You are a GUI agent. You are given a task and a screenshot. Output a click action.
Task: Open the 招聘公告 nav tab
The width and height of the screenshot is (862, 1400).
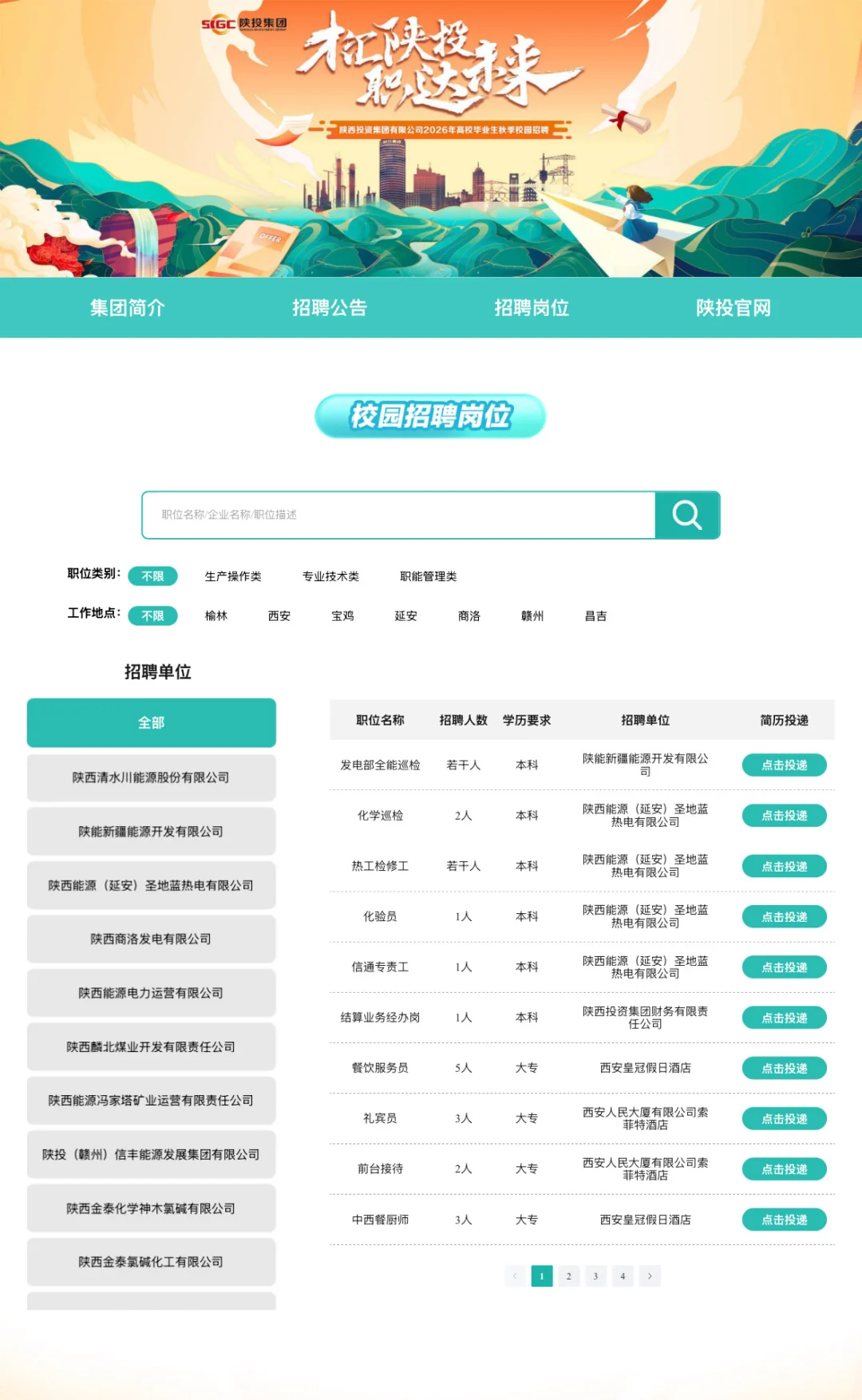(x=330, y=308)
